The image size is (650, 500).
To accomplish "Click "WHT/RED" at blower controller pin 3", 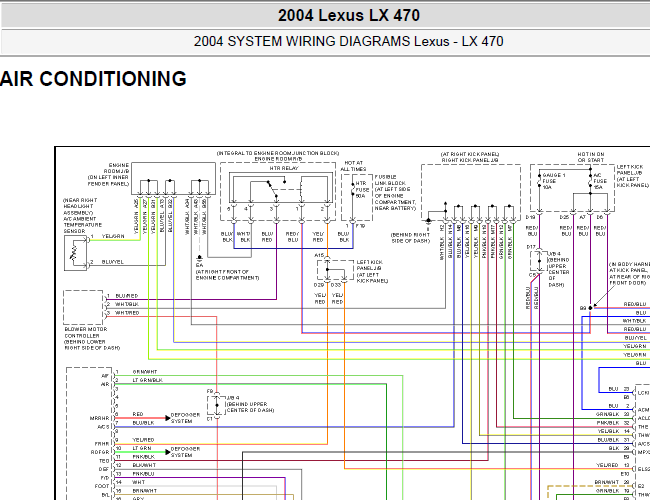I will coord(127,313).
